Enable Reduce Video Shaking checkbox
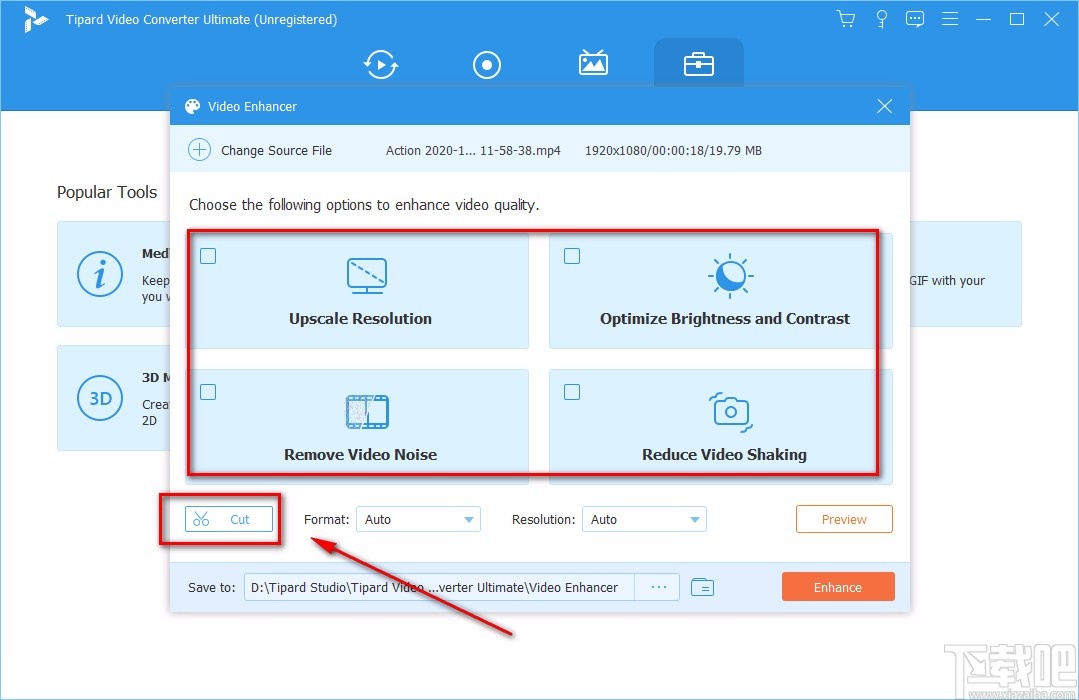This screenshot has height=700, width=1079. point(572,392)
